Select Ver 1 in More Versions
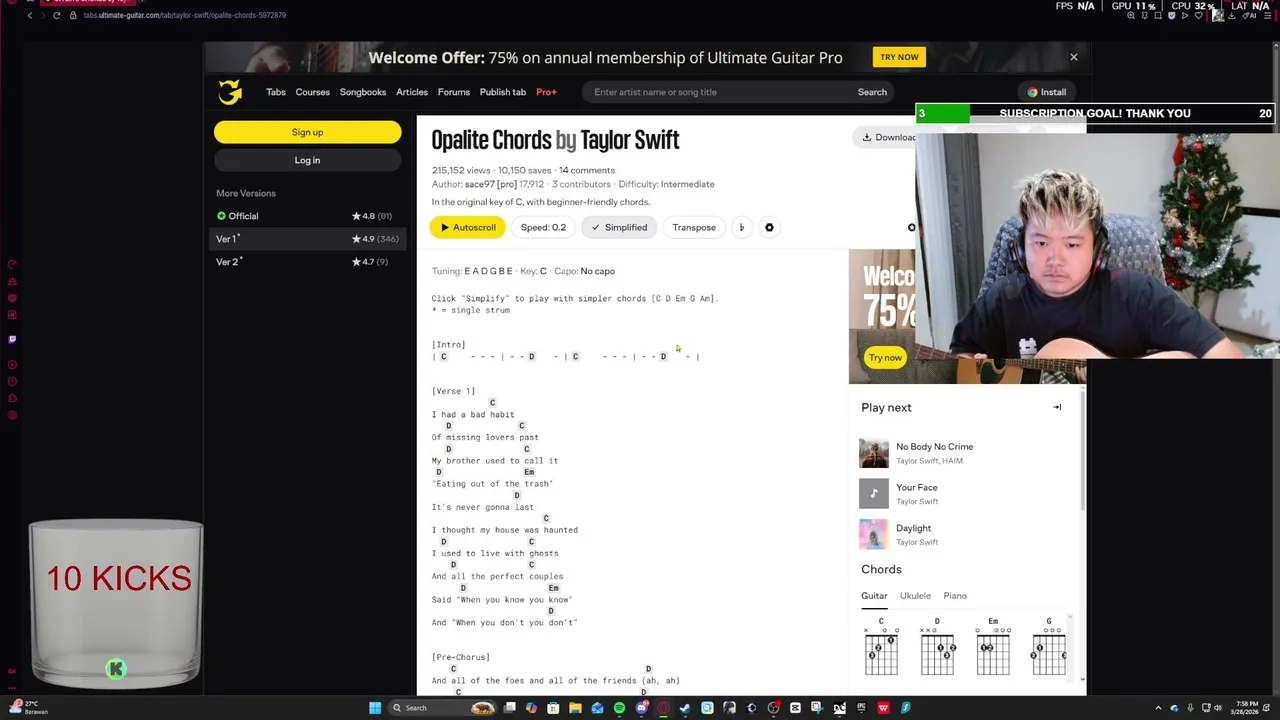Screen dimensions: 1280x720 tap(307, 239)
